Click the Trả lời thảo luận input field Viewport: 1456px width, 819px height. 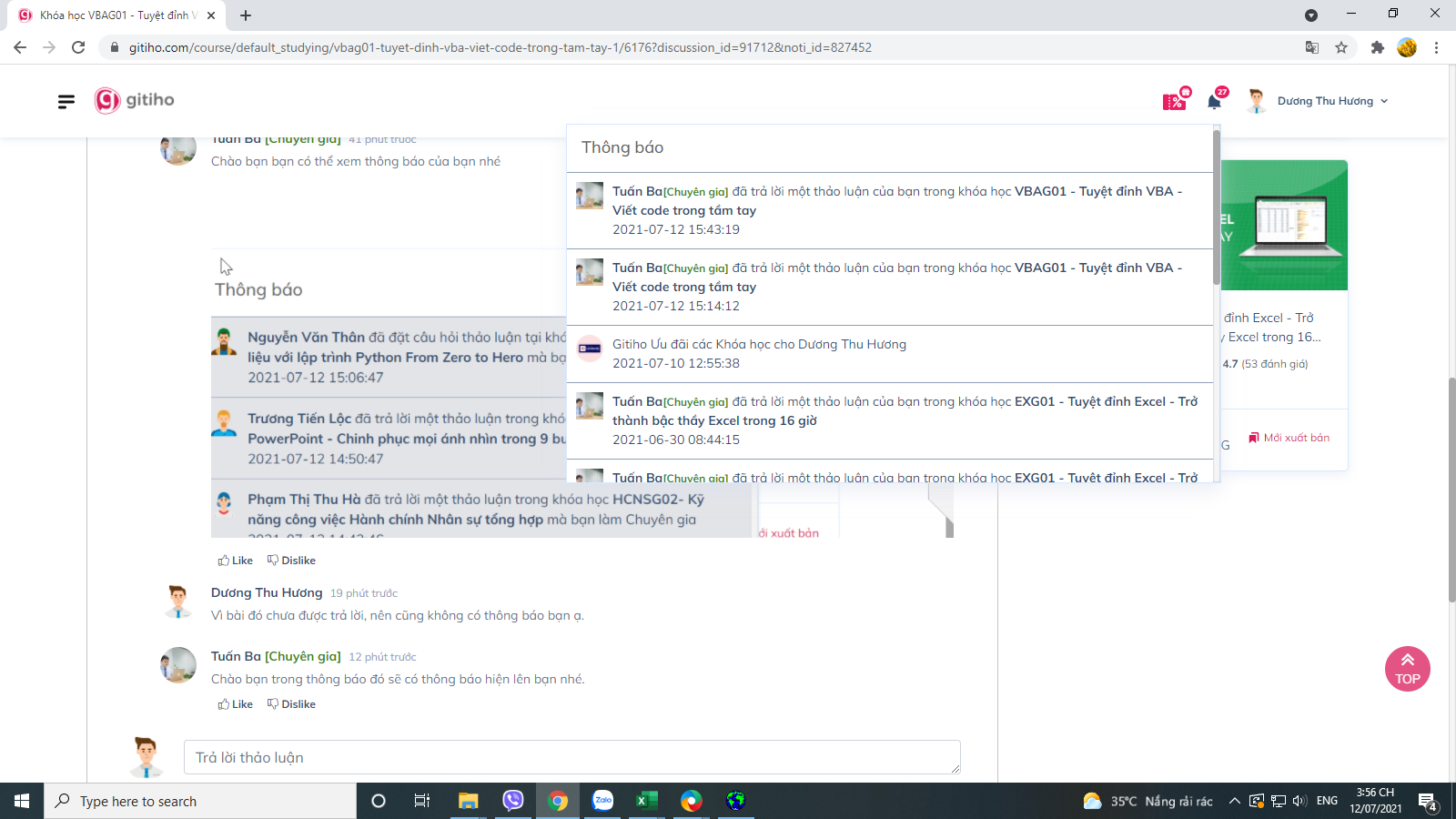(x=571, y=757)
